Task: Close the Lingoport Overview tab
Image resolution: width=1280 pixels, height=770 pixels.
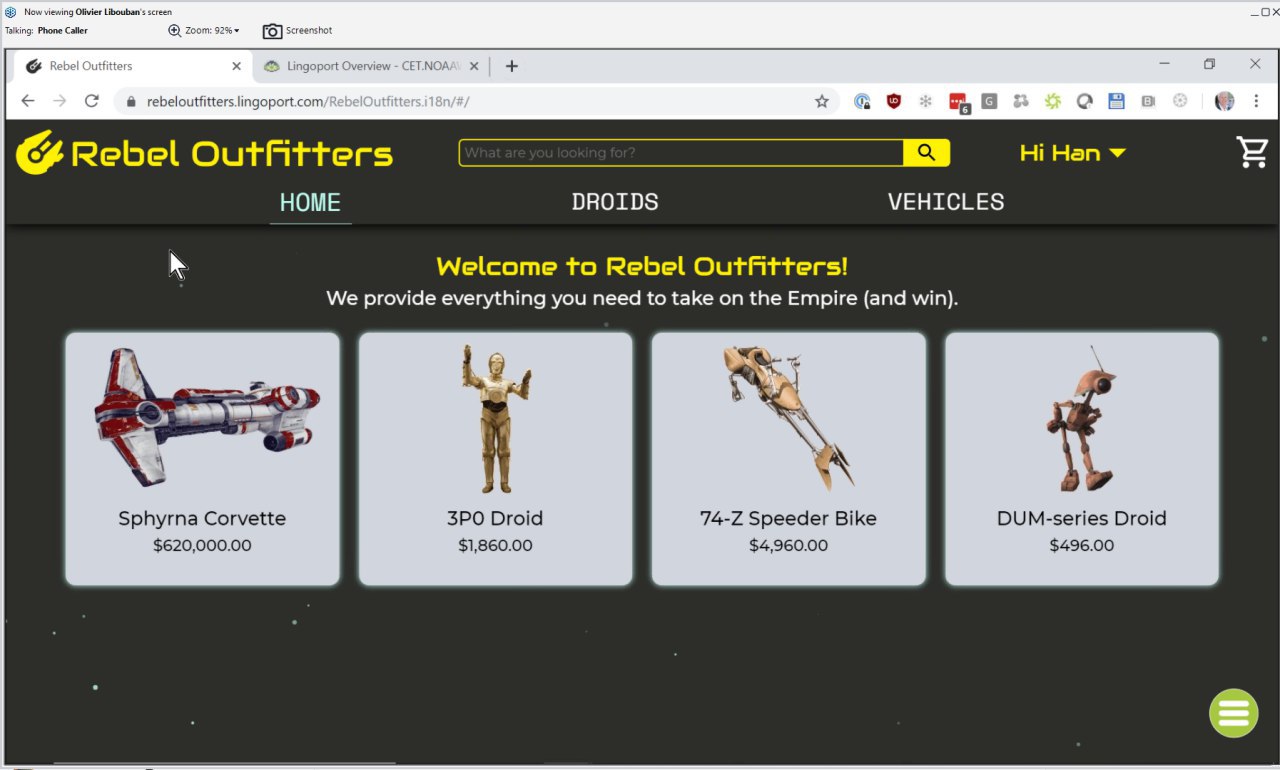Action: pos(473,66)
